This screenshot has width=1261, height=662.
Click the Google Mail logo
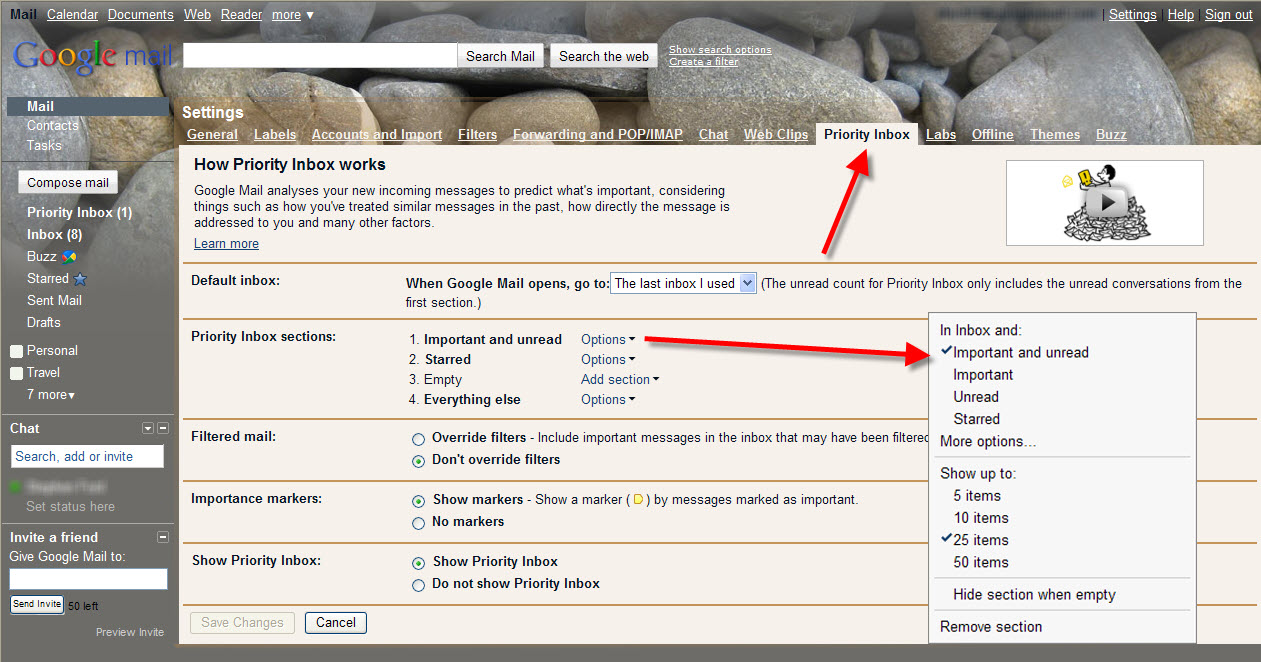click(x=92, y=56)
